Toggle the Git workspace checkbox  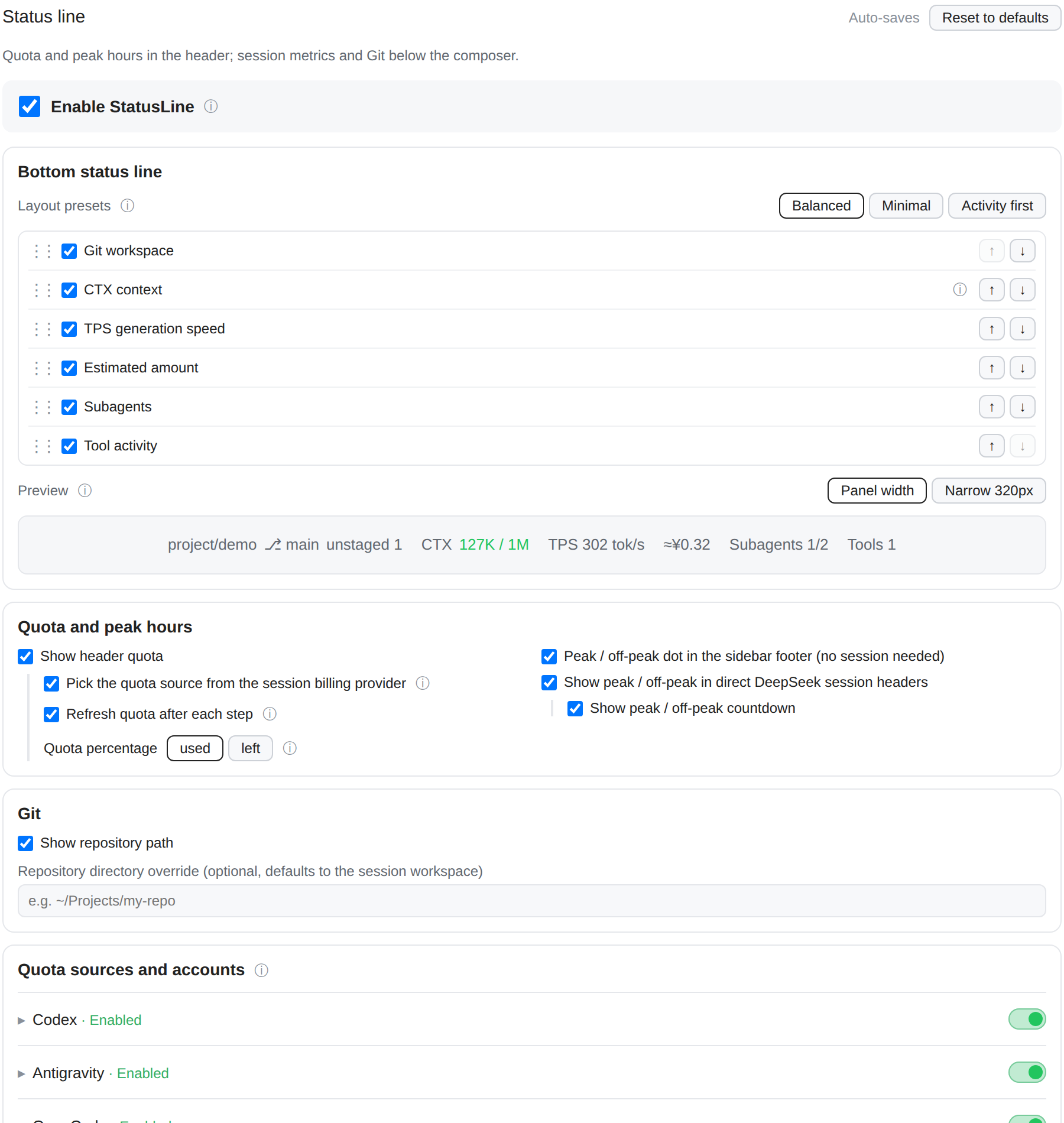tap(69, 251)
